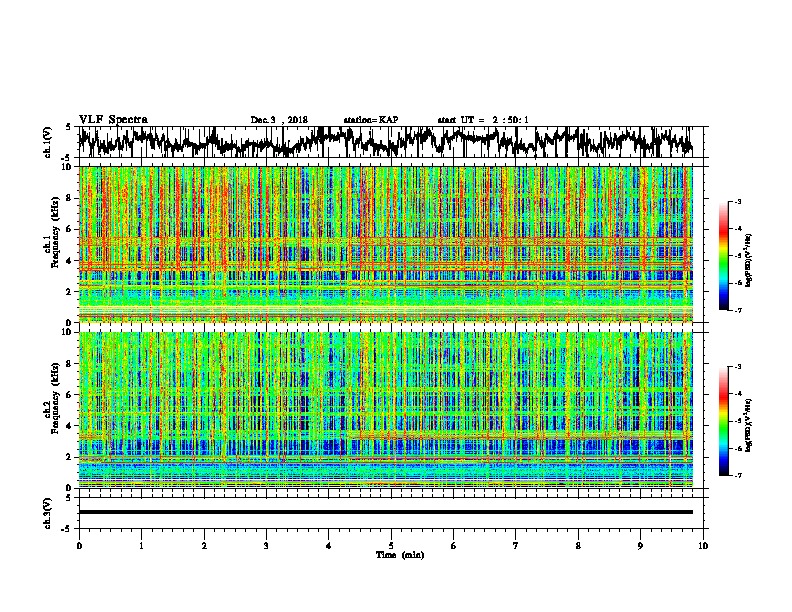792x612 pixels.
Task: Click the ch.2 colorbar "log(PSD)" units label
Action: click(x=749, y=425)
